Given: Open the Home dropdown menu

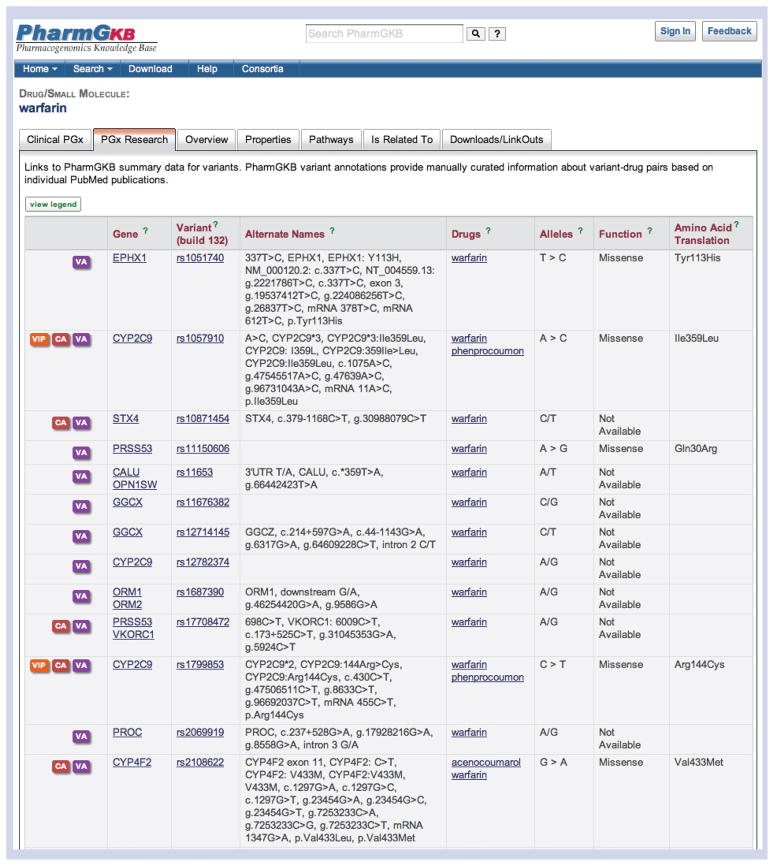Looking at the screenshot, I should click(x=40, y=69).
